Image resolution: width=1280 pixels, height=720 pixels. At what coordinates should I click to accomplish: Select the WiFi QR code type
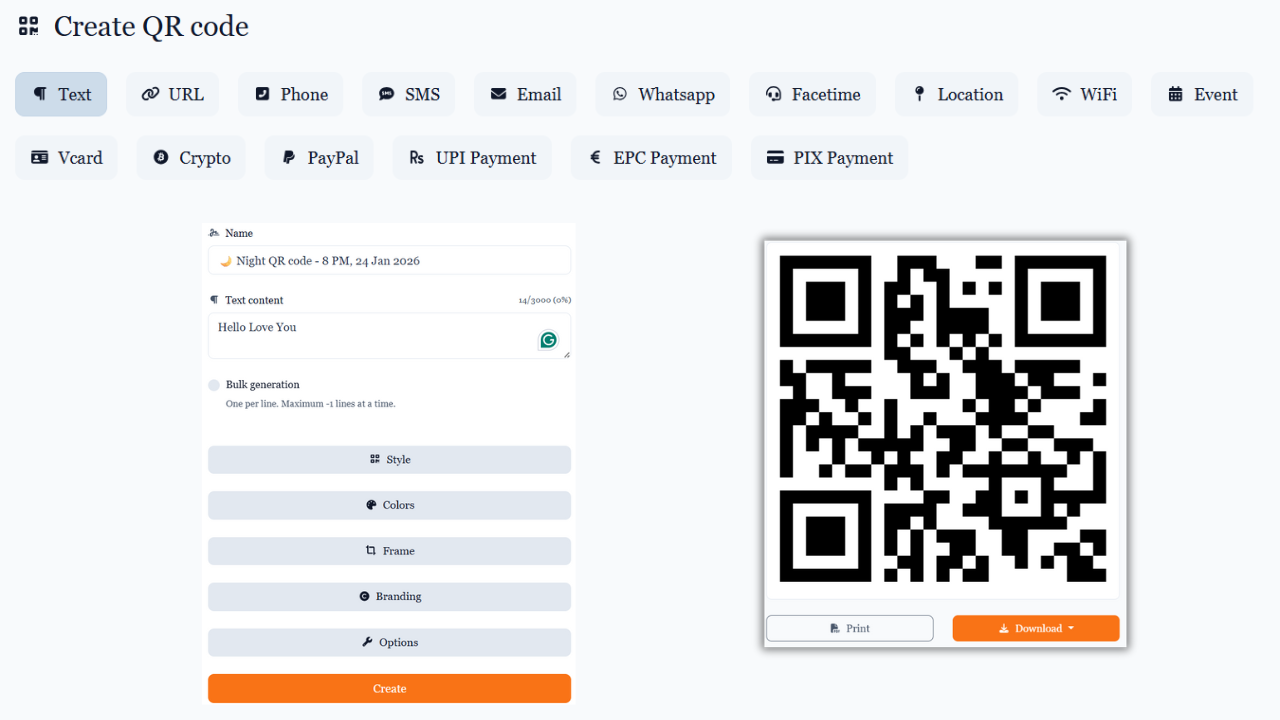[x=1084, y=94]
